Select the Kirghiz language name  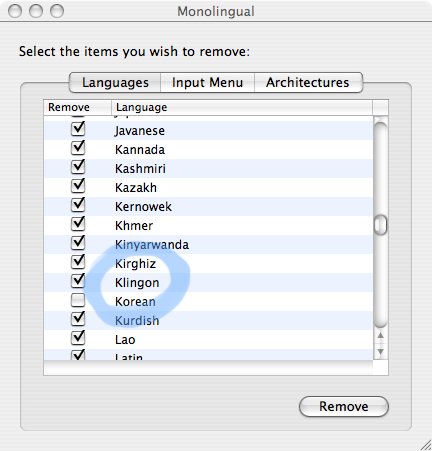tap(135, 264)
